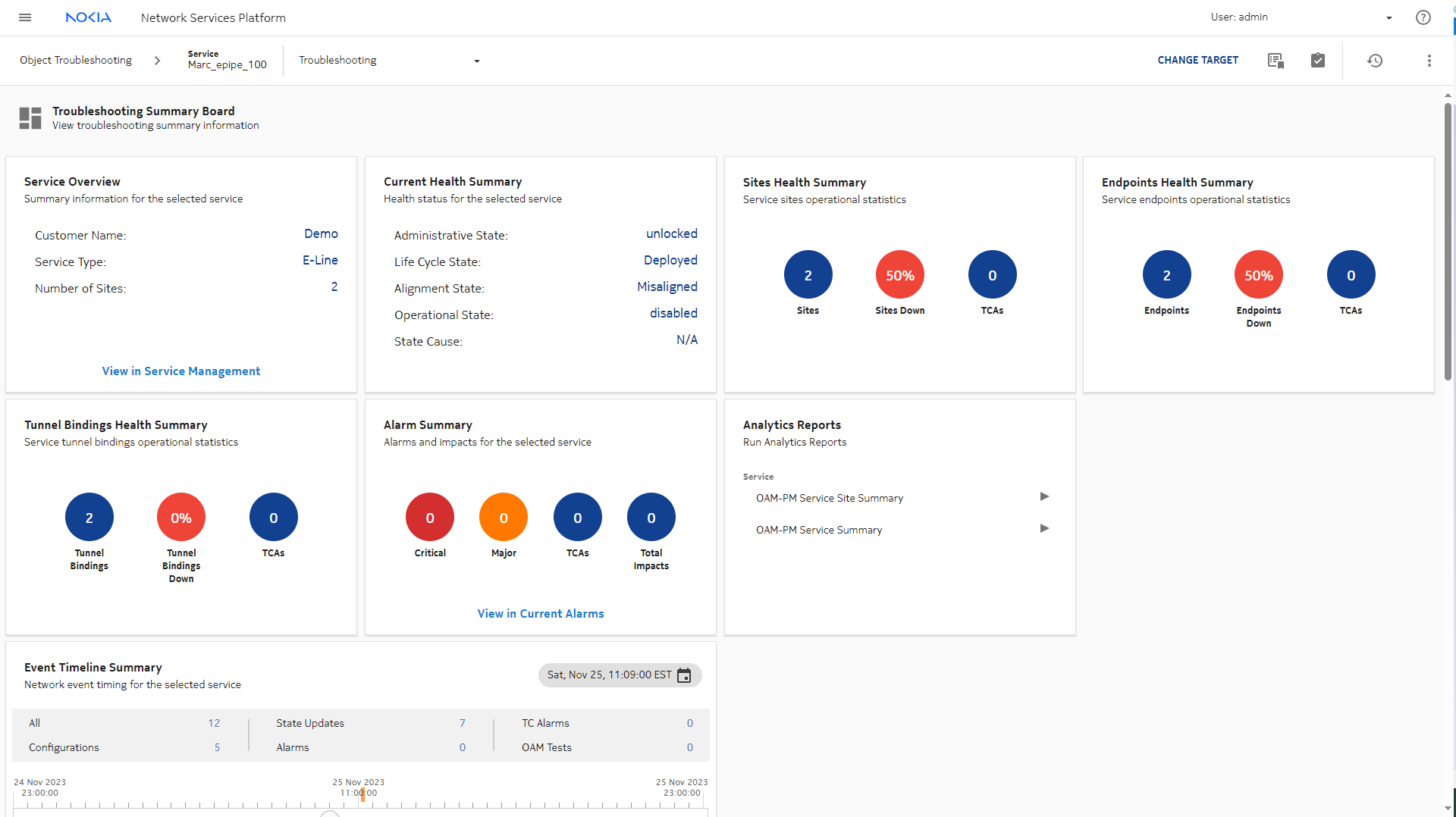The height and width of the screenshot is (817, 1456).
Task: Open the Event Timeline calendar picker icon
Action: pyautogui.click(x=684, y=675)
